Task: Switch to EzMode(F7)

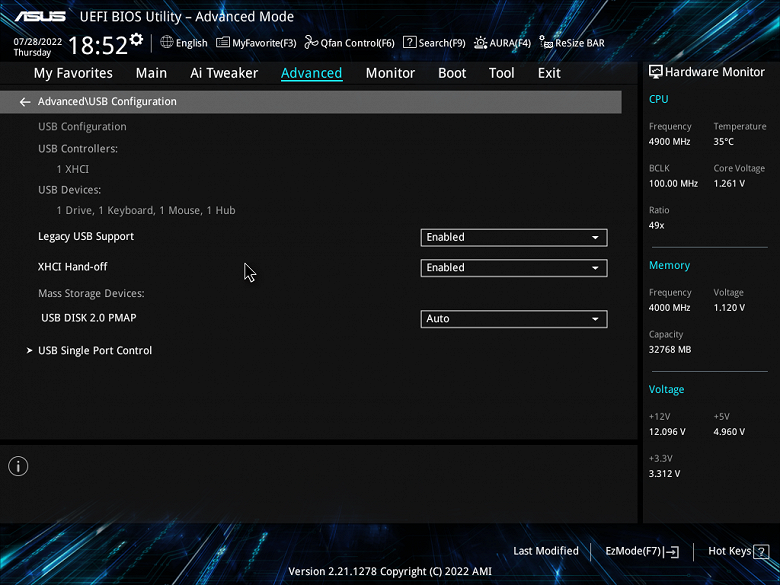Action: pyautogui.click(x=642, y=551)
